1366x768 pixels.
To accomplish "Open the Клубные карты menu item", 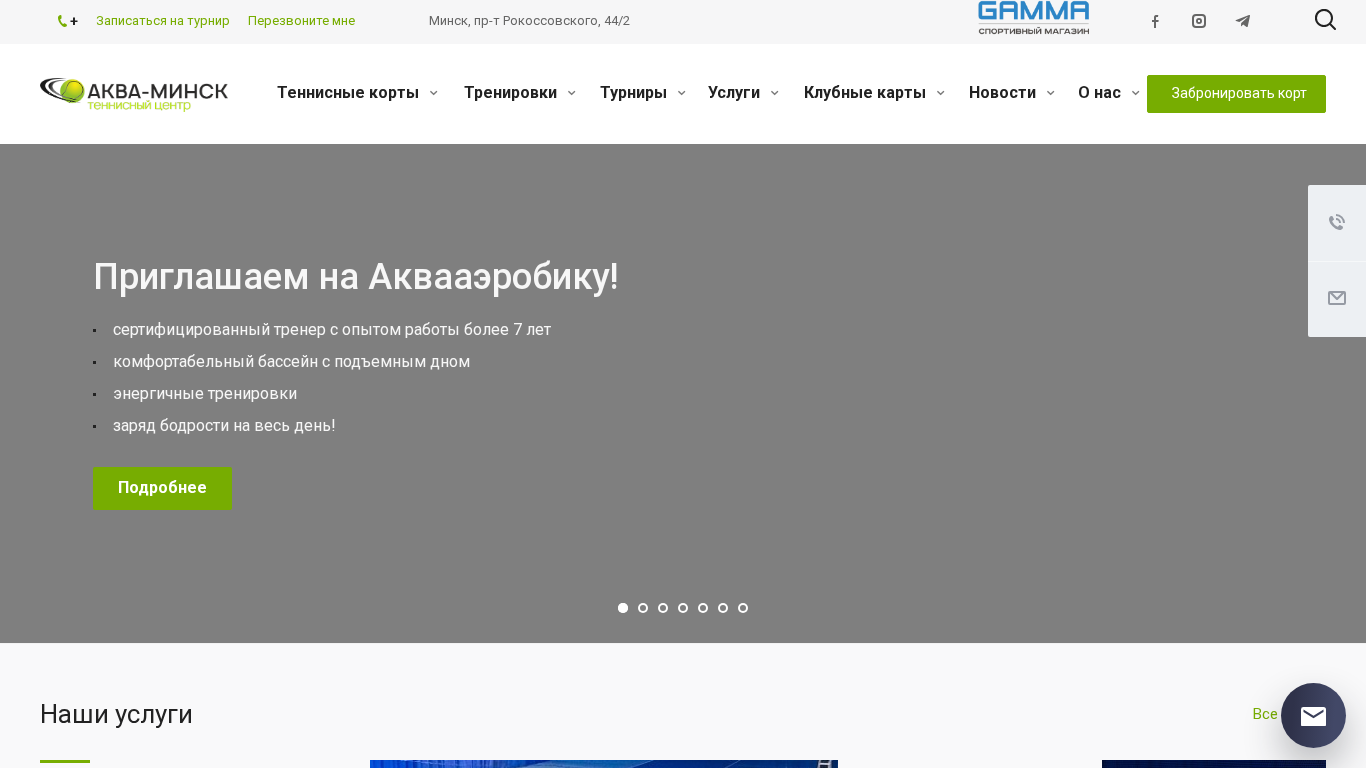I will click(865, 93).
